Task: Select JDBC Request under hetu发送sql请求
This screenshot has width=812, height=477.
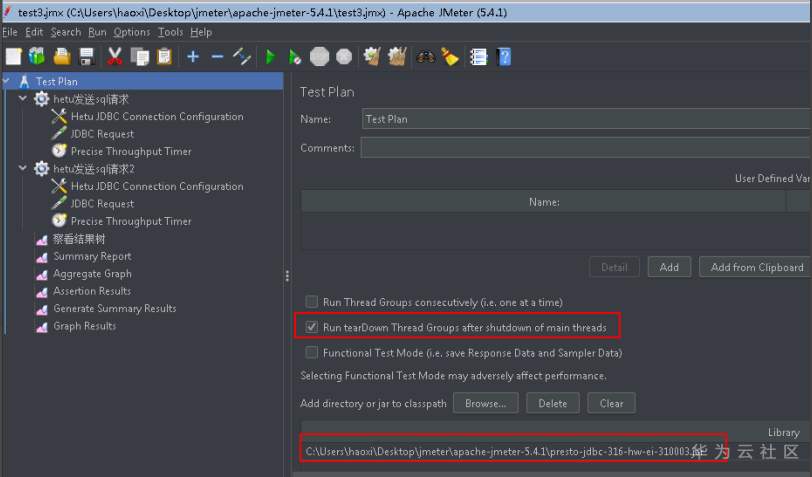Action: coord(102,134)
